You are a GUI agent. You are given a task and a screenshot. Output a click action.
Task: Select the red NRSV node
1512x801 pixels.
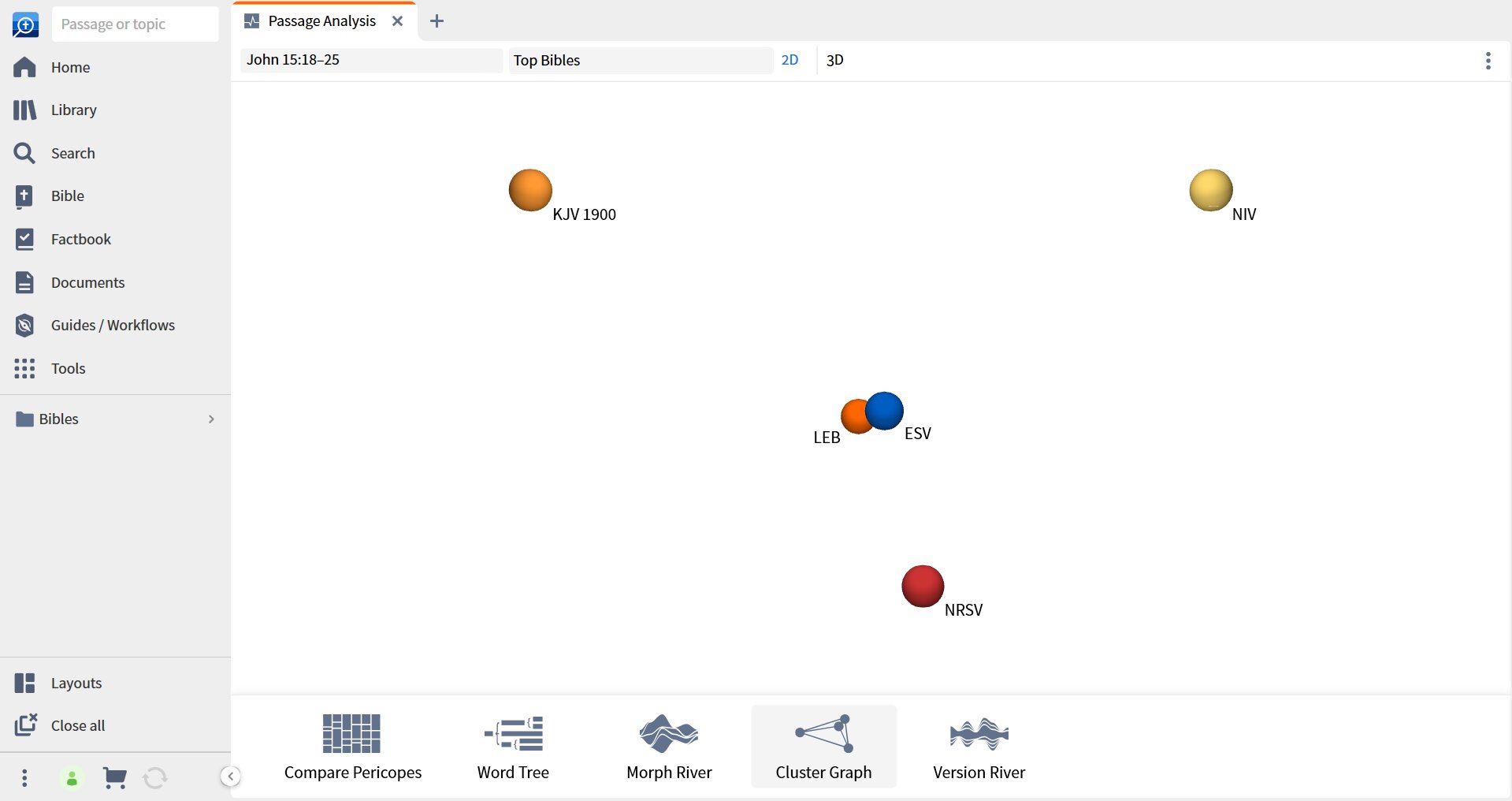923,587
